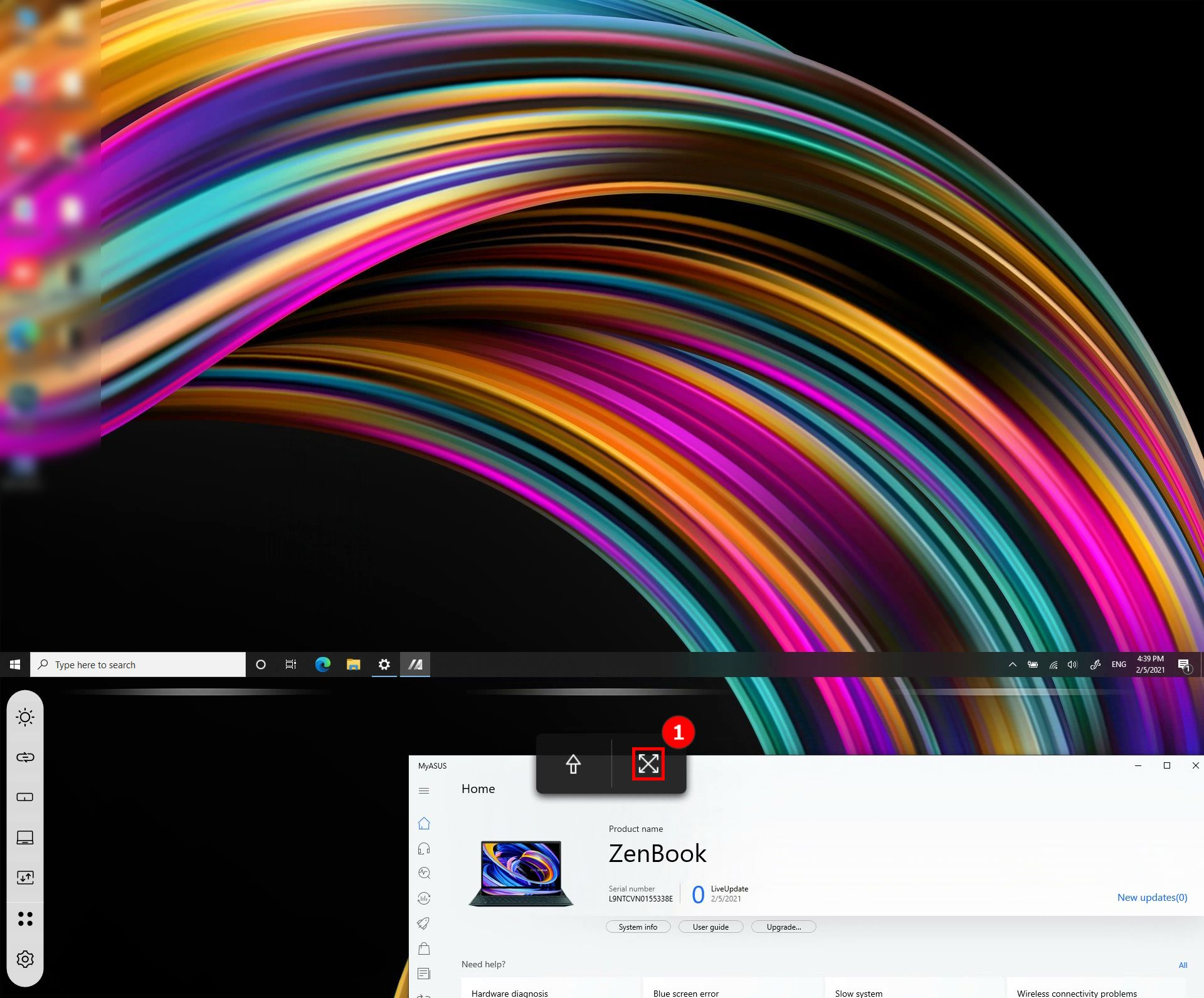Viewport: 1204px width, 998px height.
Task: Open the rocket icon in MyASUS sidebar
Action: [424, 923]
